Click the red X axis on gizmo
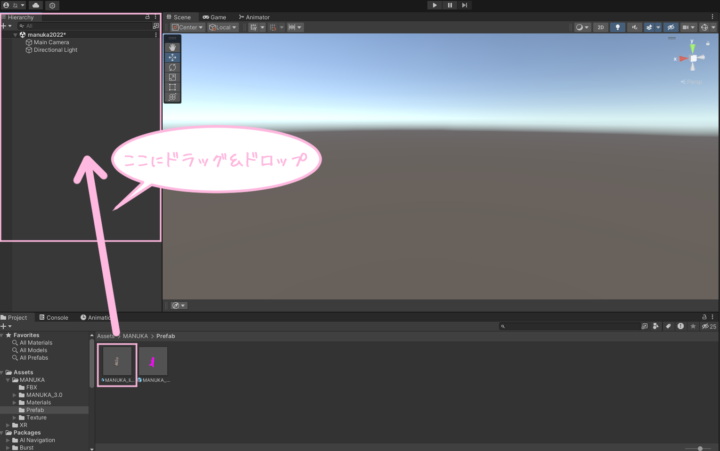720x451 pixels. [683, 58]
